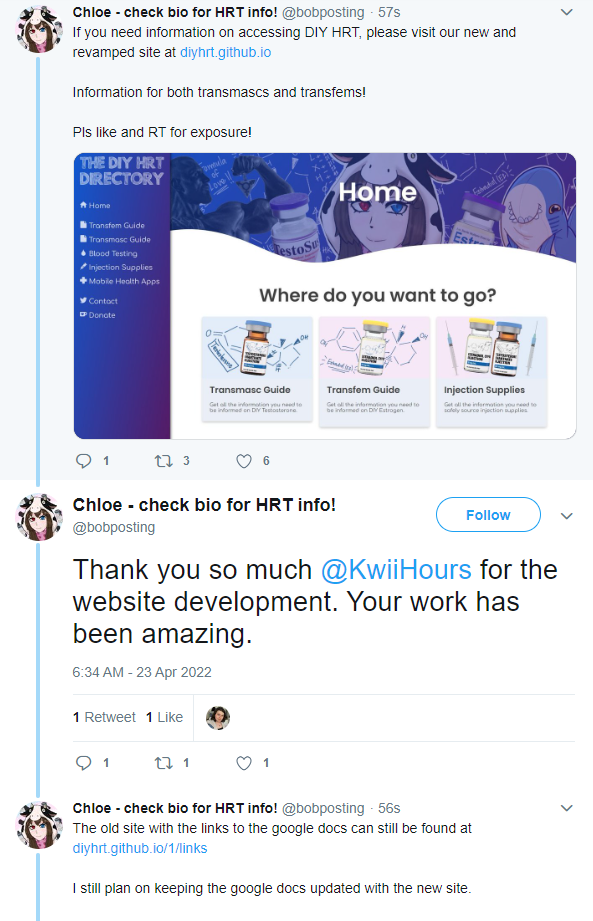Reply to the first DIY HRT tweet
Viewport: 593px width, 921px height.
click(x=84, y=461)
